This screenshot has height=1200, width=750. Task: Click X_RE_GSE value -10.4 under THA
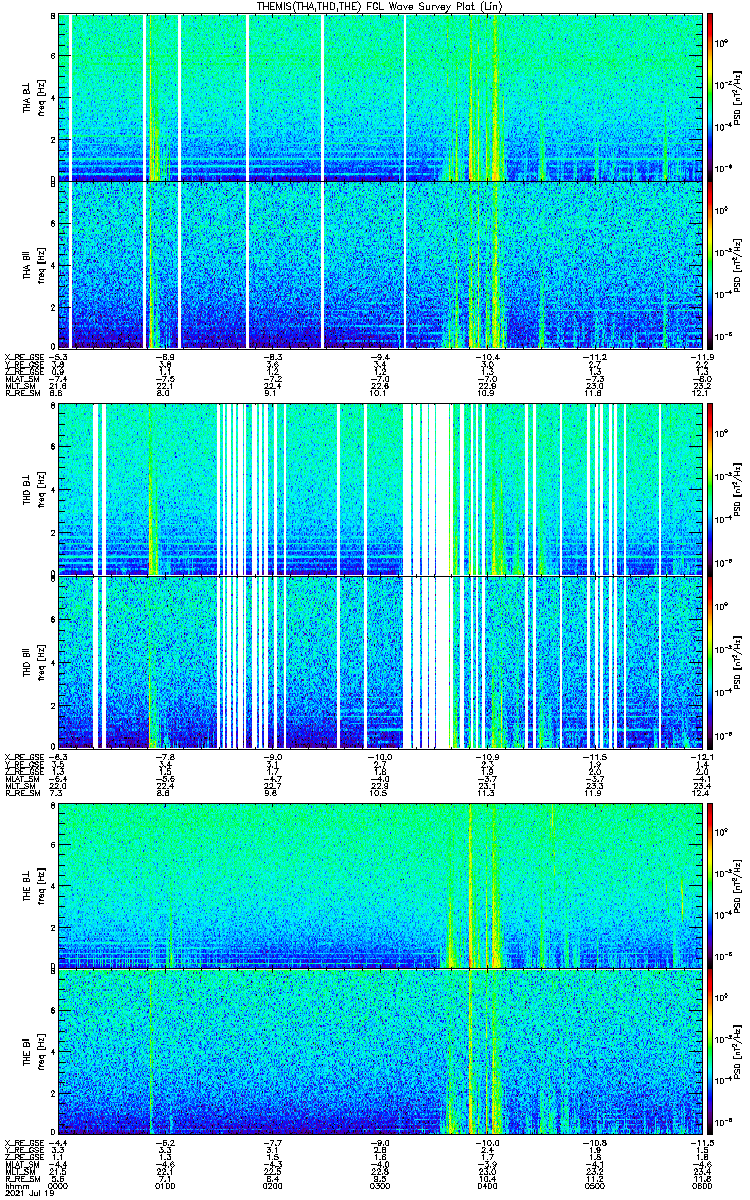point(486,357)
